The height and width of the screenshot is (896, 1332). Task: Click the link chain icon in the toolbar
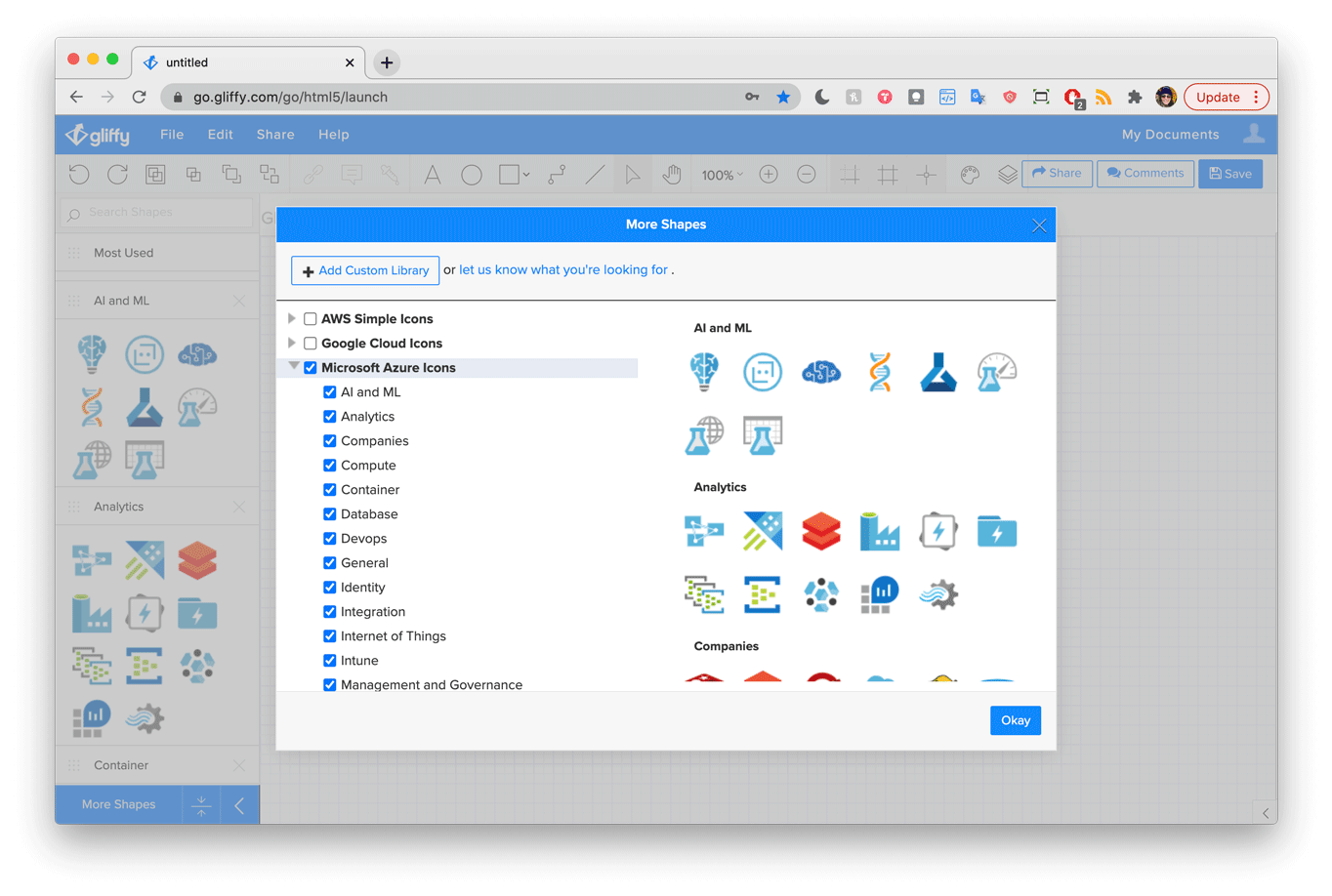click(312, 175)
